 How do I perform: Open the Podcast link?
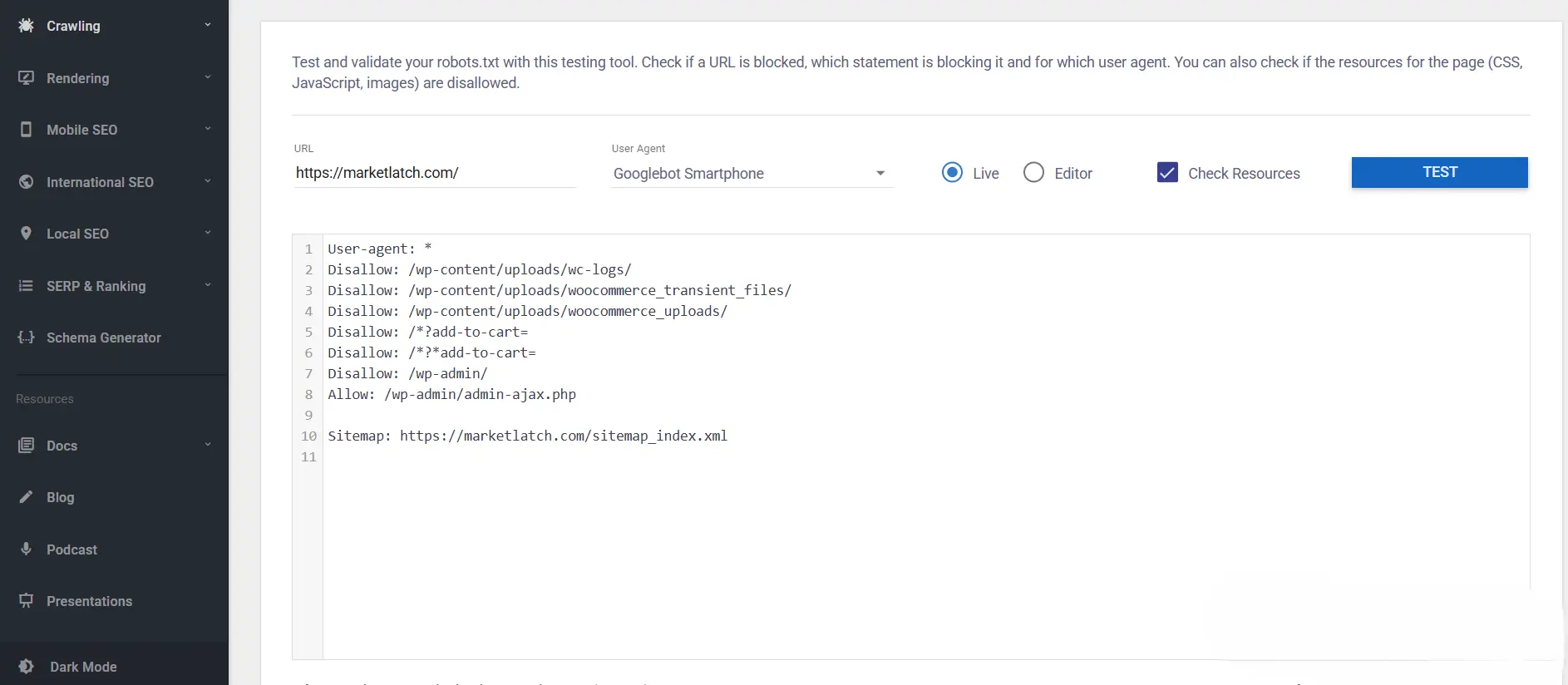(71, 549)
